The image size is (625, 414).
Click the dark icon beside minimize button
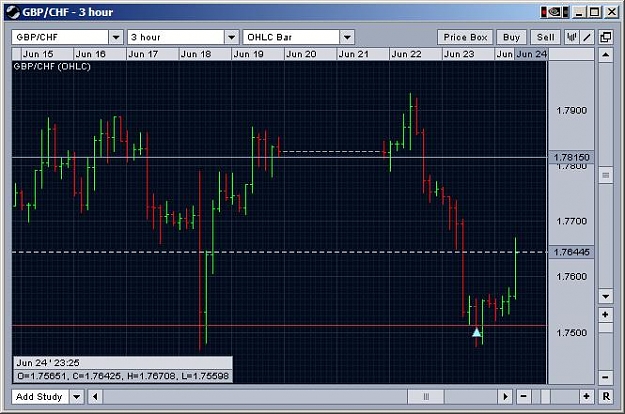pyautogui.click(x=565, y=12)
